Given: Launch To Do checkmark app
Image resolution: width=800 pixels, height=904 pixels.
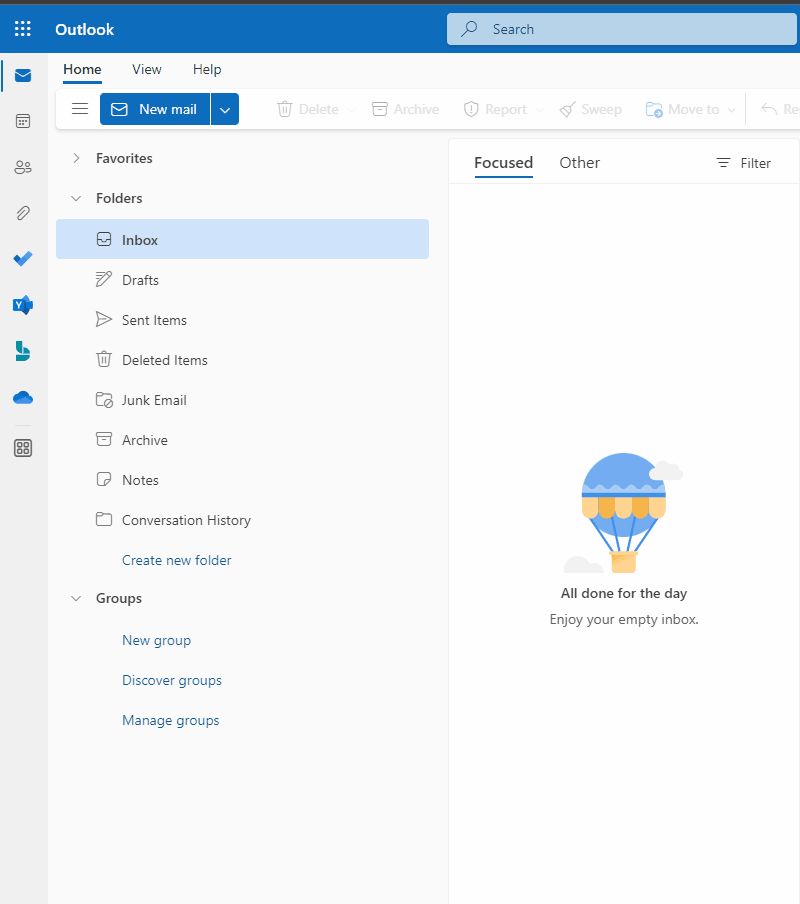Looking at the screenshot, I should click(23, 259).
